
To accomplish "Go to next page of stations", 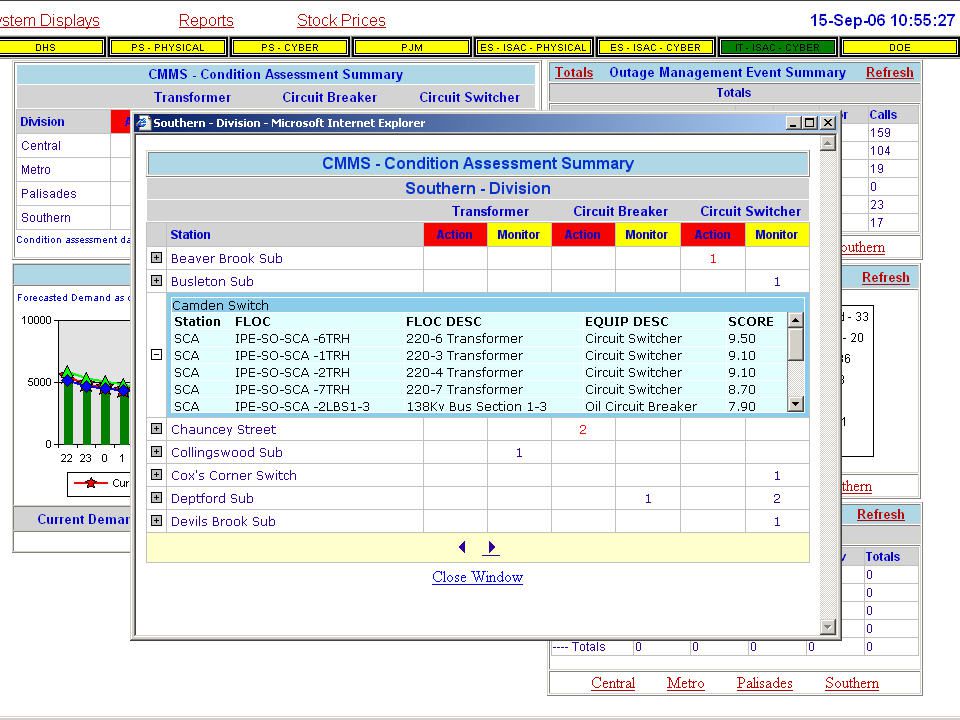I will [491, 547].
